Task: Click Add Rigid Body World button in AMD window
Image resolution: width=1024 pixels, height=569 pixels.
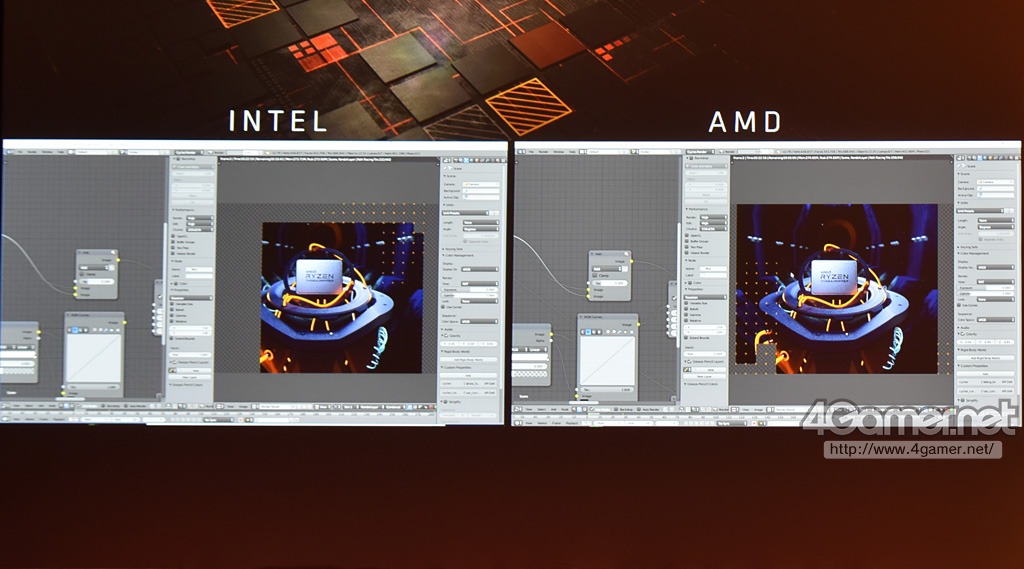Action: click(x=985, y=358)
